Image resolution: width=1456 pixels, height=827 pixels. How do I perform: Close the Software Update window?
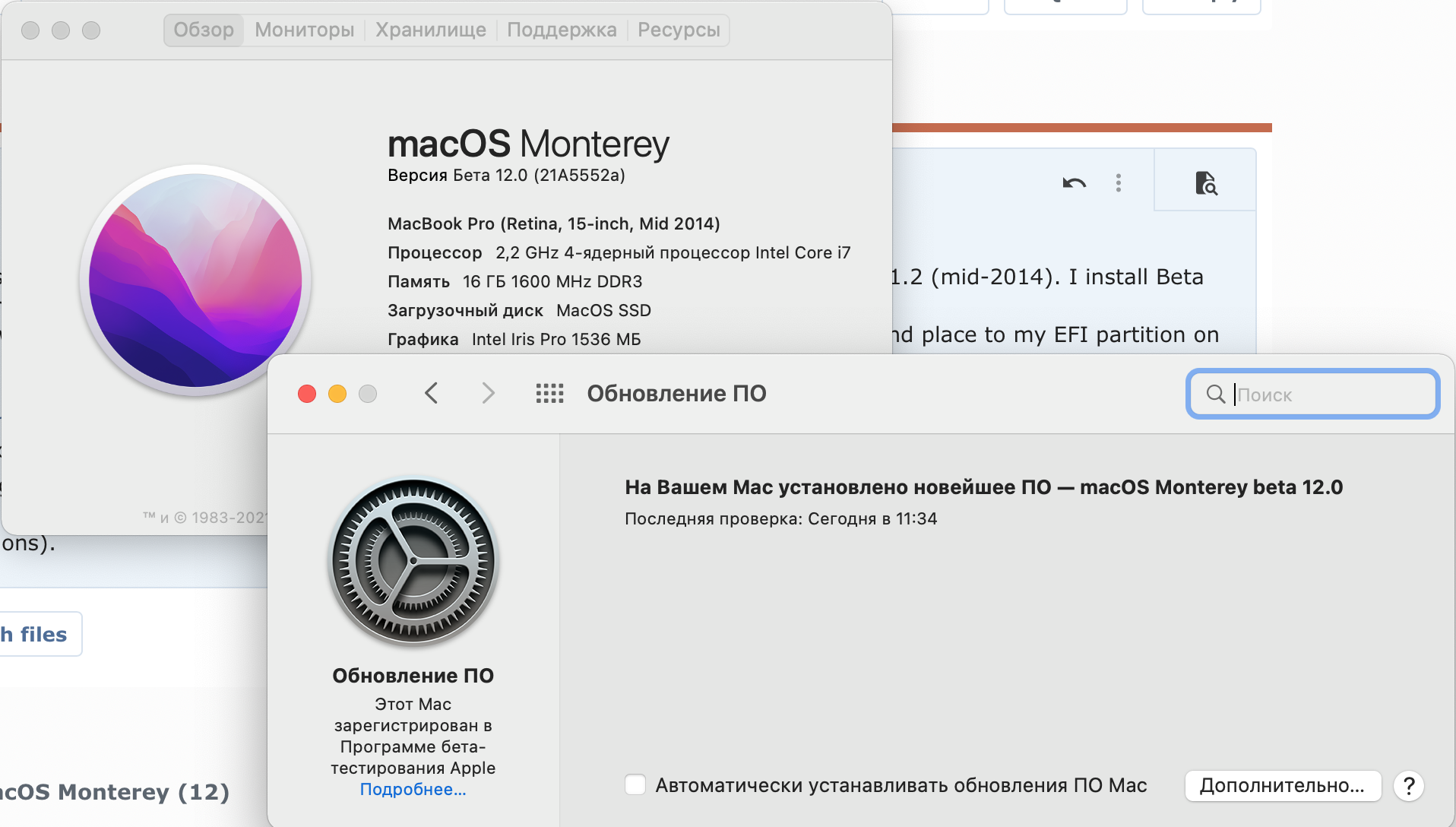point(307,394)
